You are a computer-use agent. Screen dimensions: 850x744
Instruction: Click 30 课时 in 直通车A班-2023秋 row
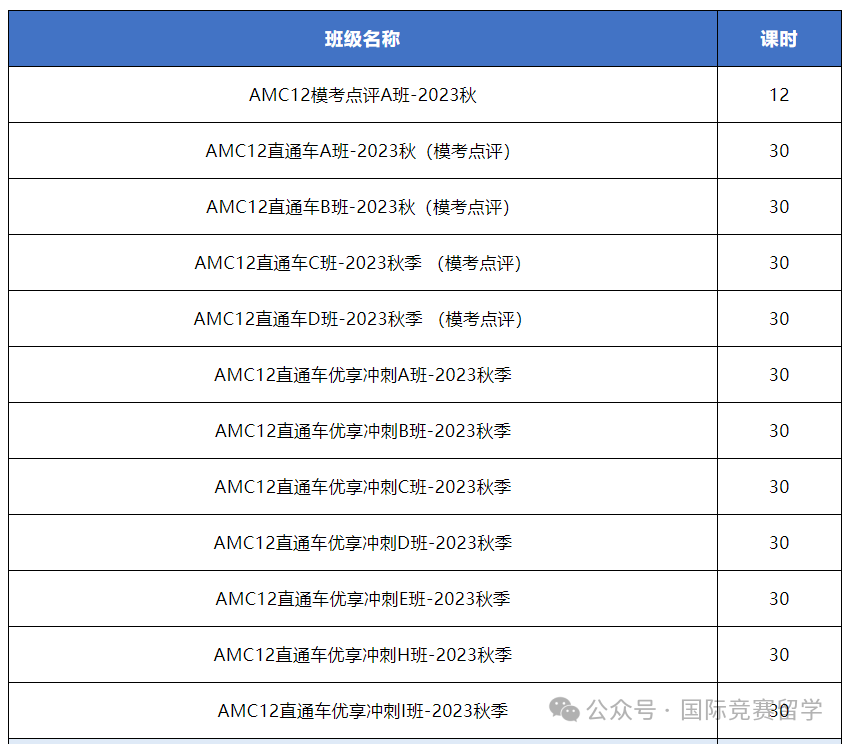coord(779,151)
